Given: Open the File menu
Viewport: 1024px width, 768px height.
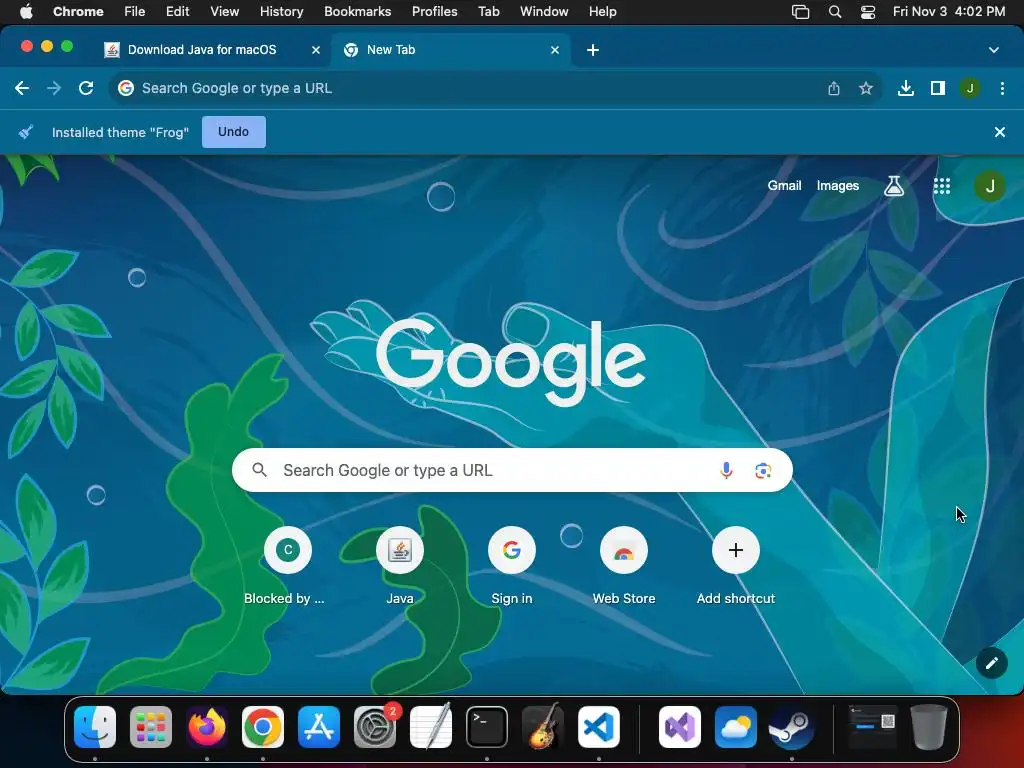Looking at the screenshot, I should (135, 12).
